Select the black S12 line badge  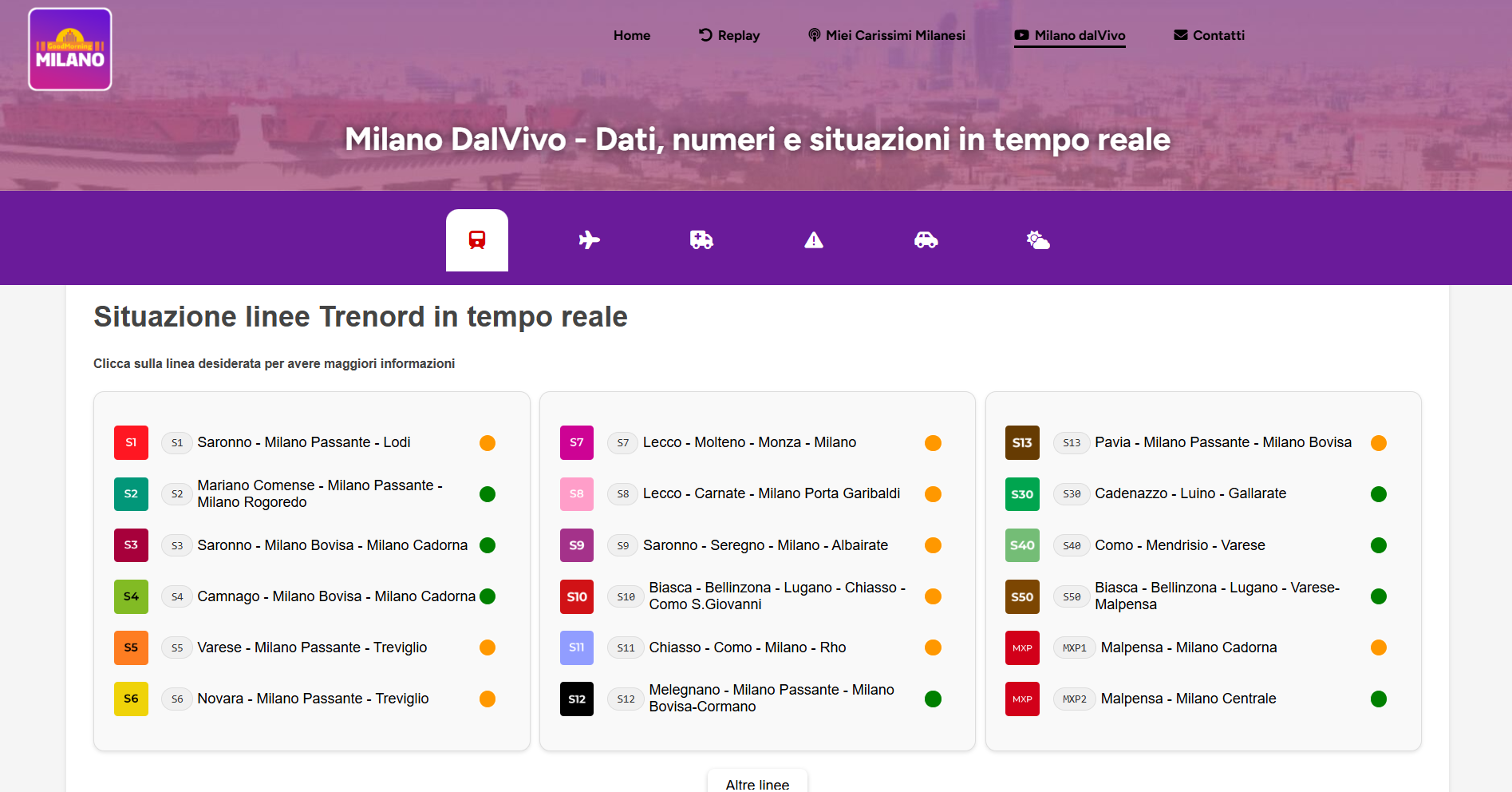tap(576, 699)
